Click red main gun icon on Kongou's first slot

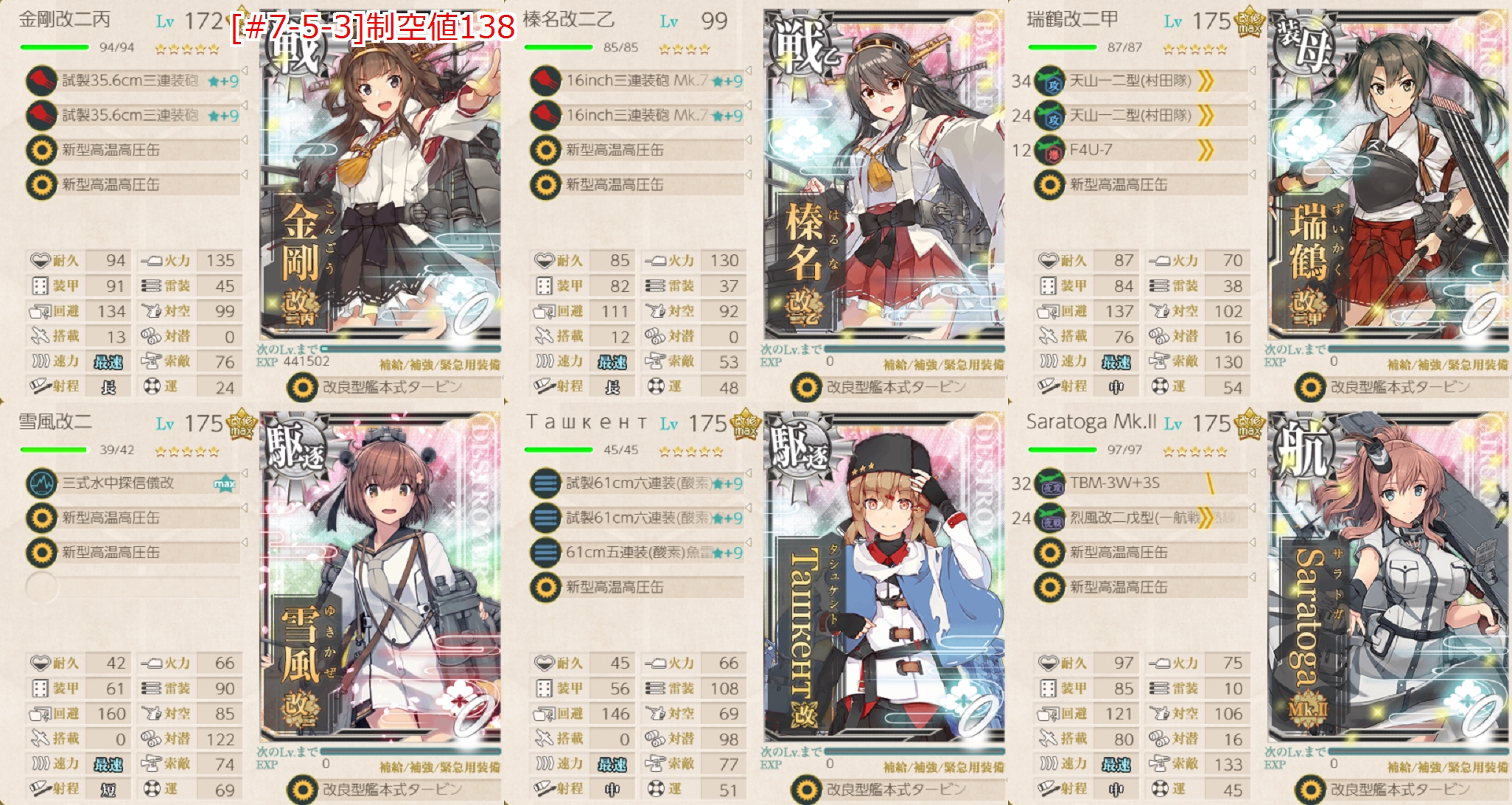pyautogui.click(x=41, y=80)
